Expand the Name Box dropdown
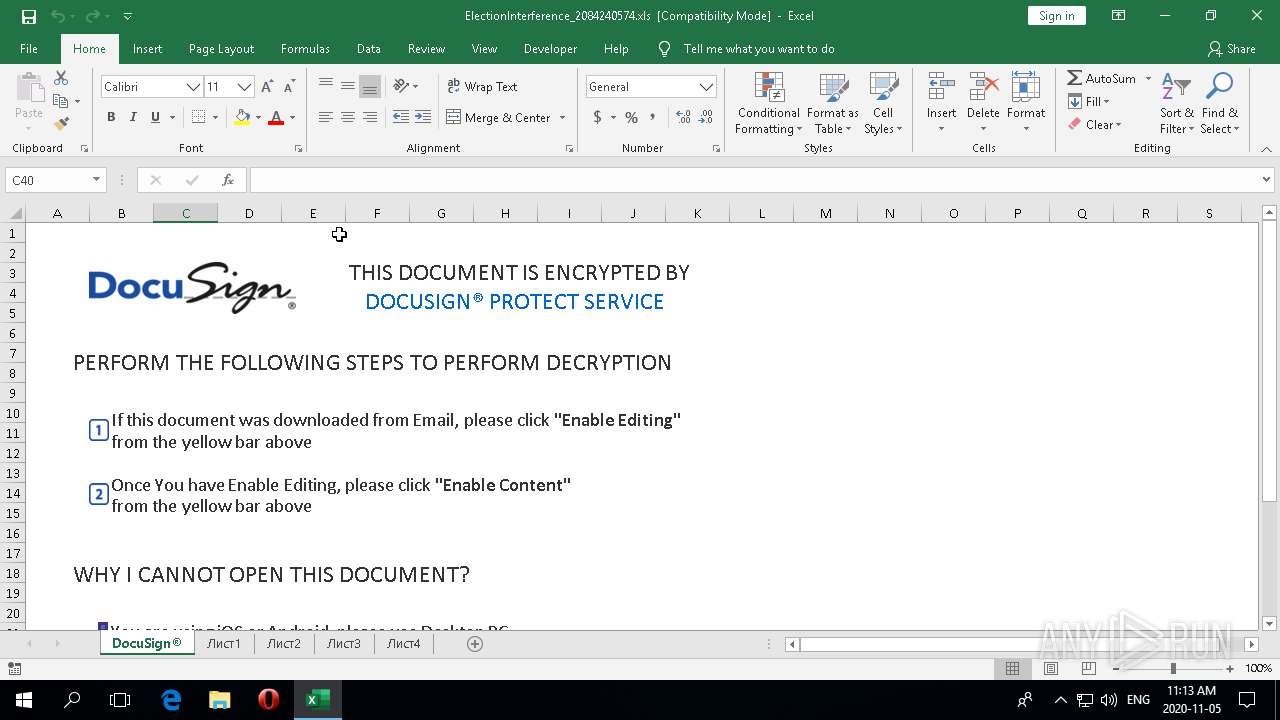Image resolution: width=1280 pixels, height=720 pixels. click(x=97, y=180)
